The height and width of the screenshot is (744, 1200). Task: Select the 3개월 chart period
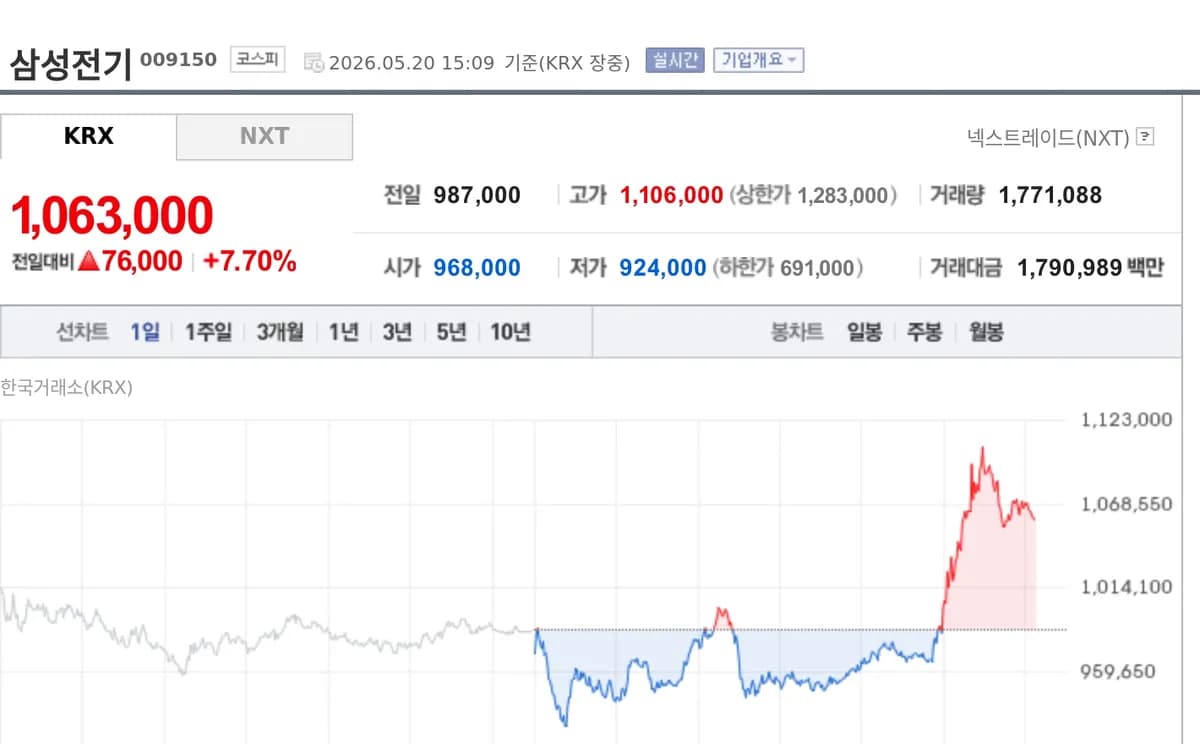coord(280,332)
